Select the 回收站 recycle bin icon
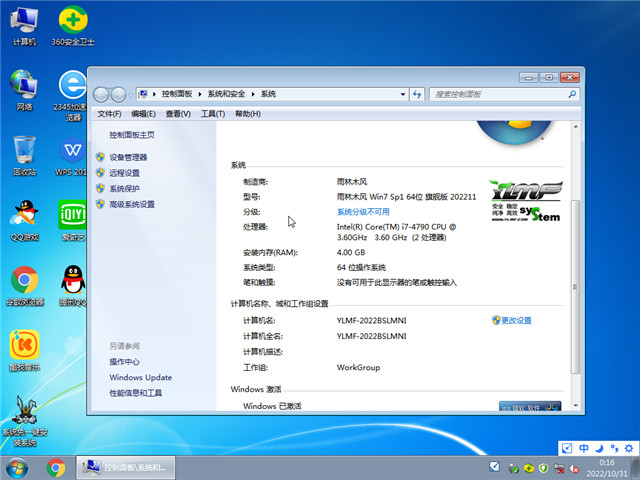This screenshot has height=480, width=640. point(24,152)
